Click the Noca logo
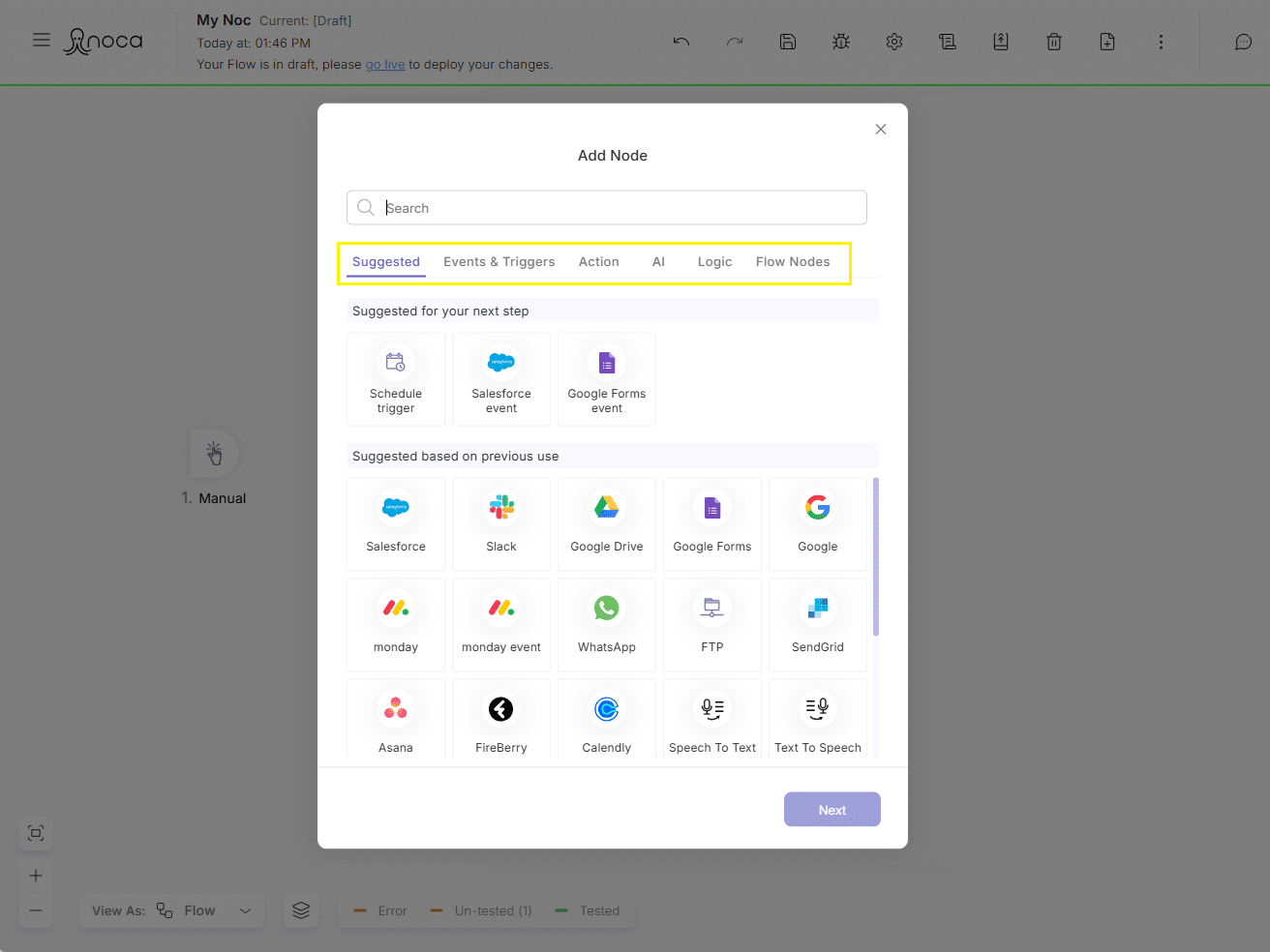This screenshot has height=952, width=1270. tap(104, 41)
